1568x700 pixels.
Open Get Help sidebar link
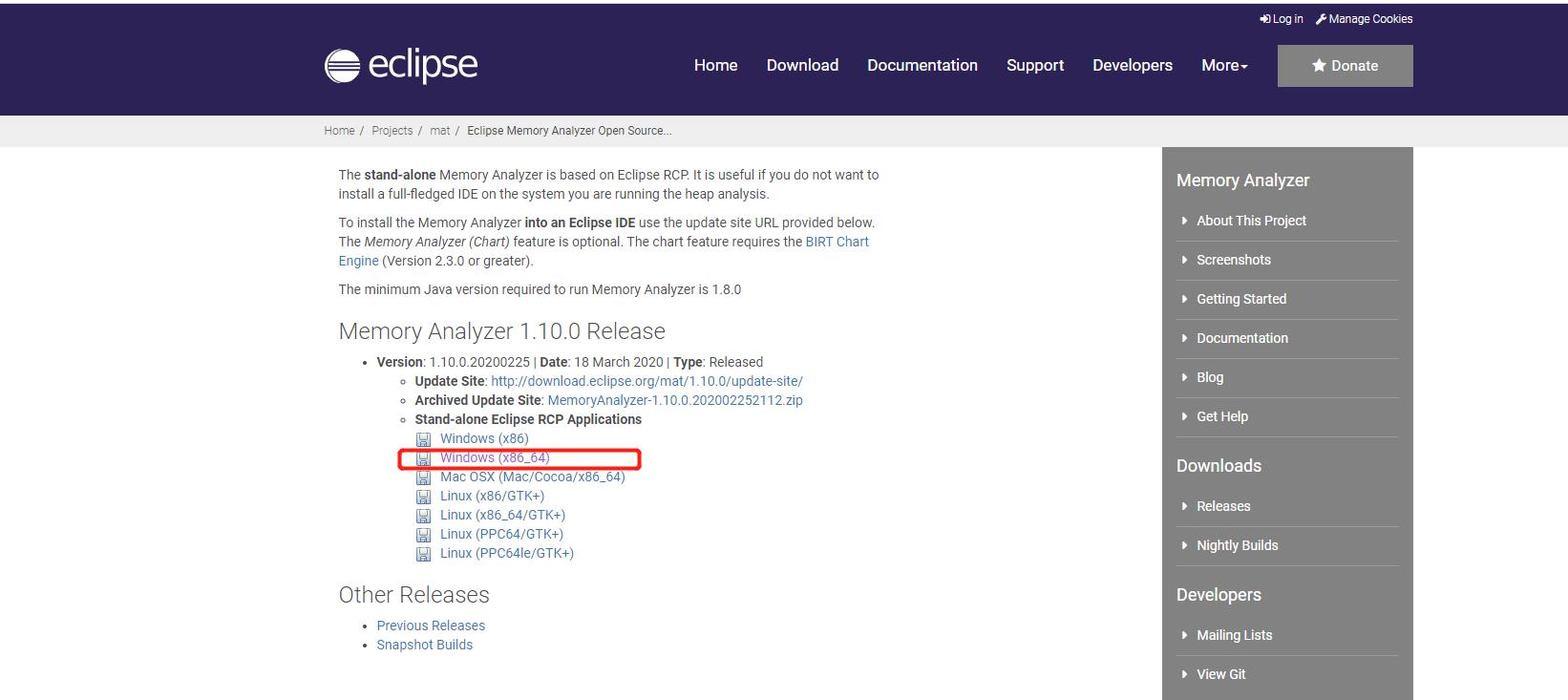click(x=1222, y=416)
